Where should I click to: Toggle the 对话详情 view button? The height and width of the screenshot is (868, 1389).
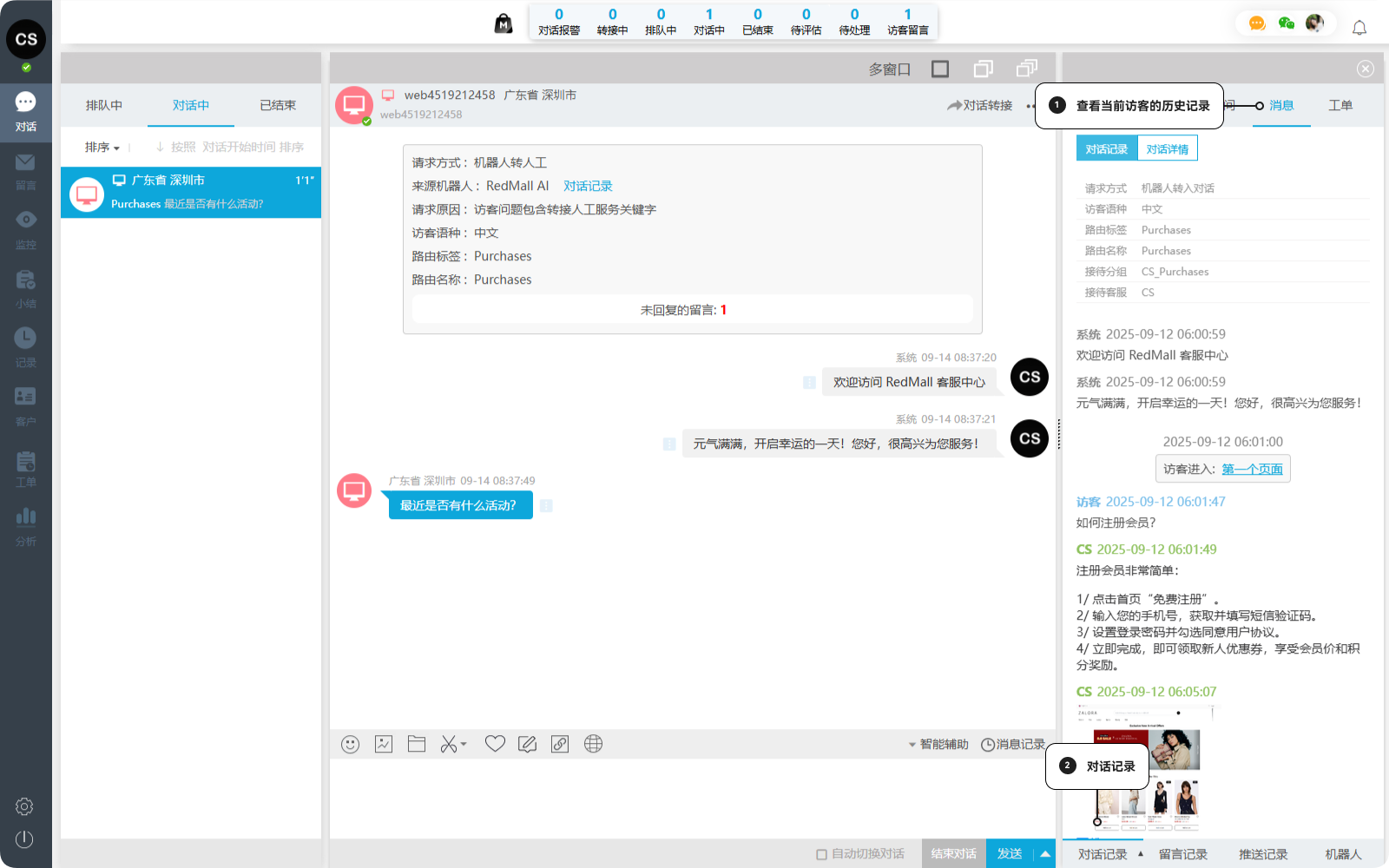pyautogui.click(x=1167, y=148)
